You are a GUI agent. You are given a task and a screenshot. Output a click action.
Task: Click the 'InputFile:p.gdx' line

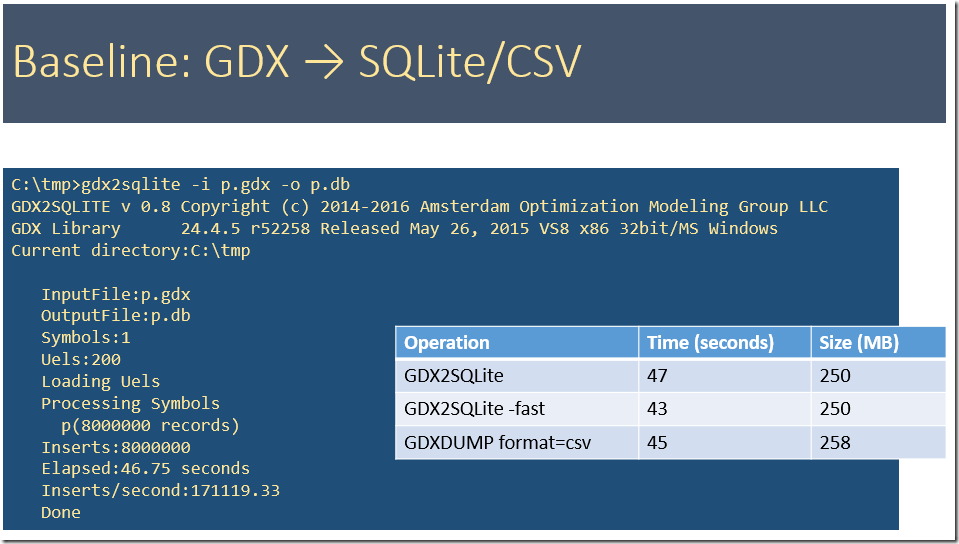click(x=116, y=294)
